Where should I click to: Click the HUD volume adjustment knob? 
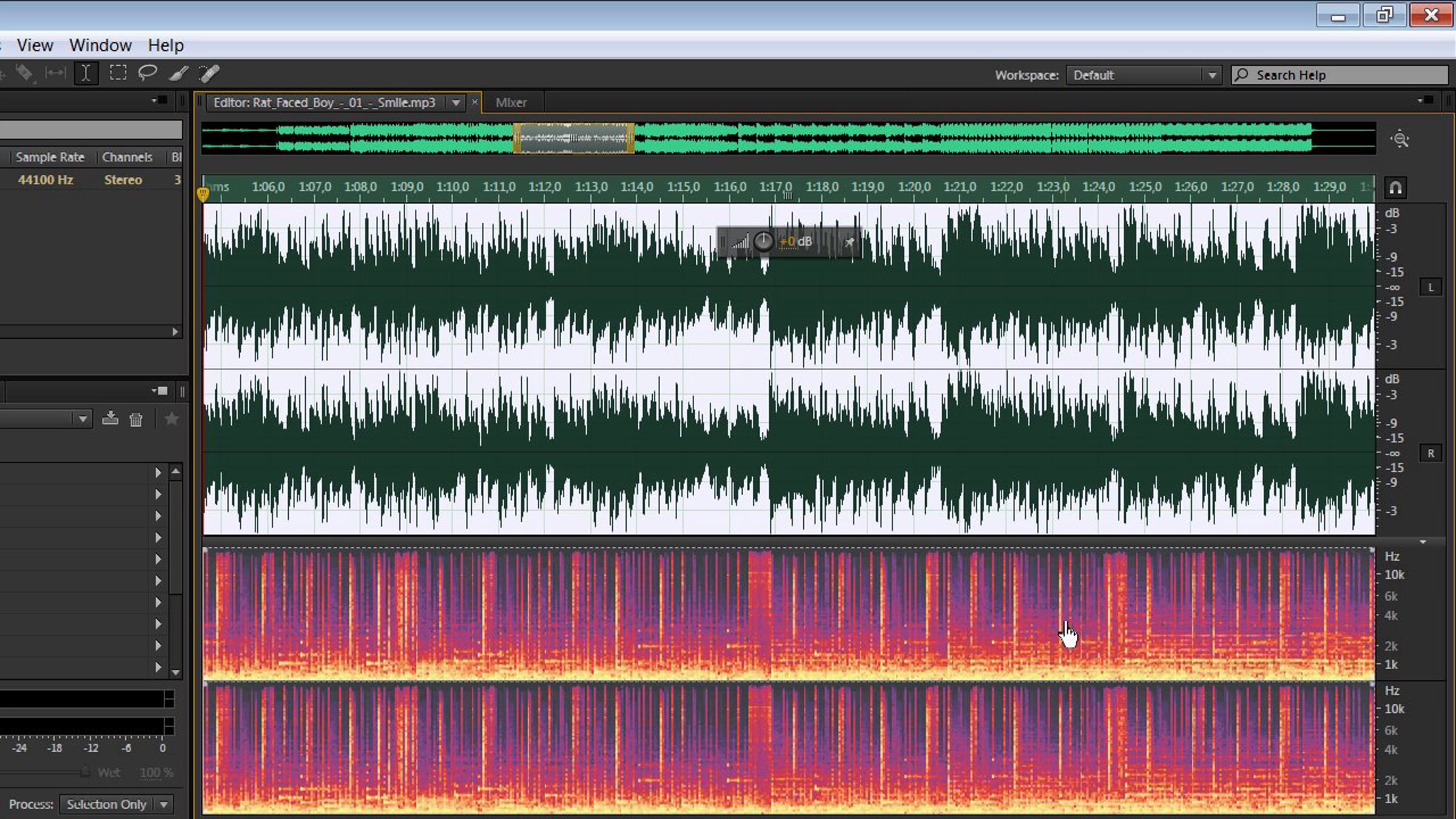click(x=763, y=242)
